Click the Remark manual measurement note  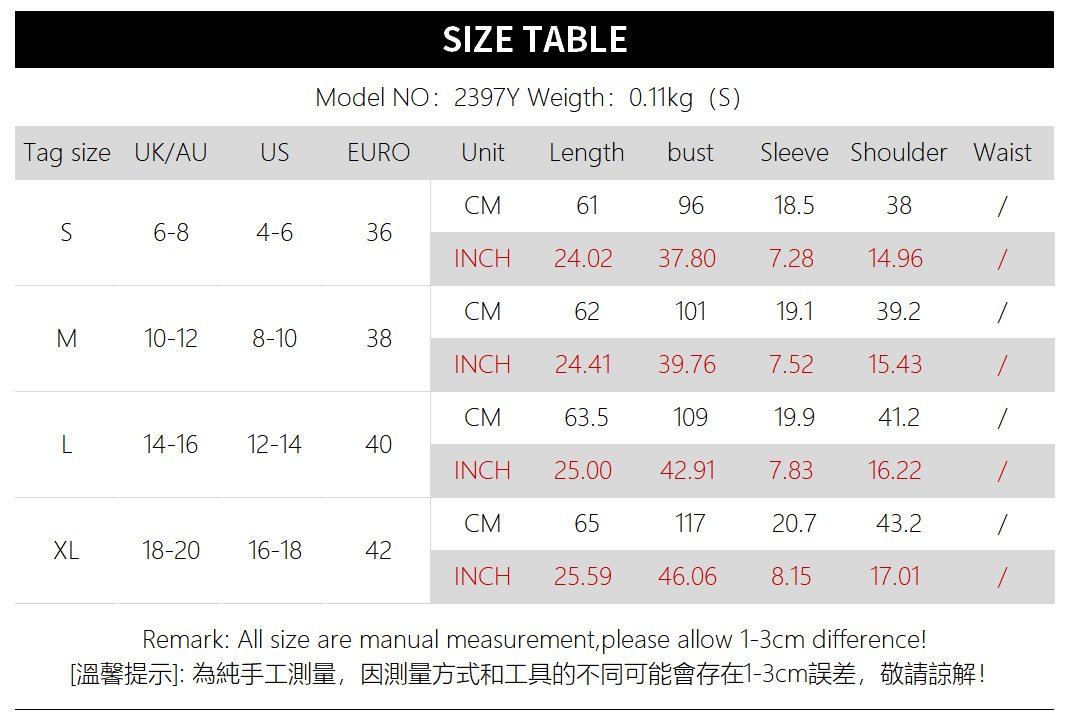tap(534, 640)
